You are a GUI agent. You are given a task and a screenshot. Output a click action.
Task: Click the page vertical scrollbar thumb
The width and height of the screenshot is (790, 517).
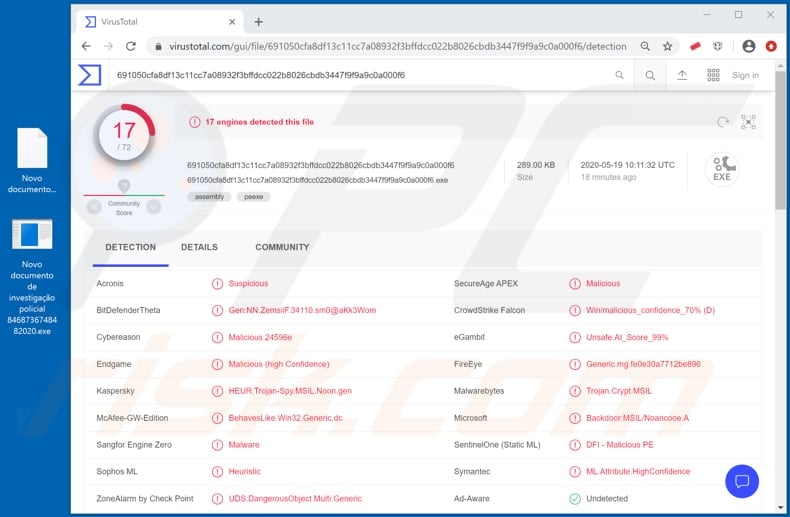coord(780,140)
